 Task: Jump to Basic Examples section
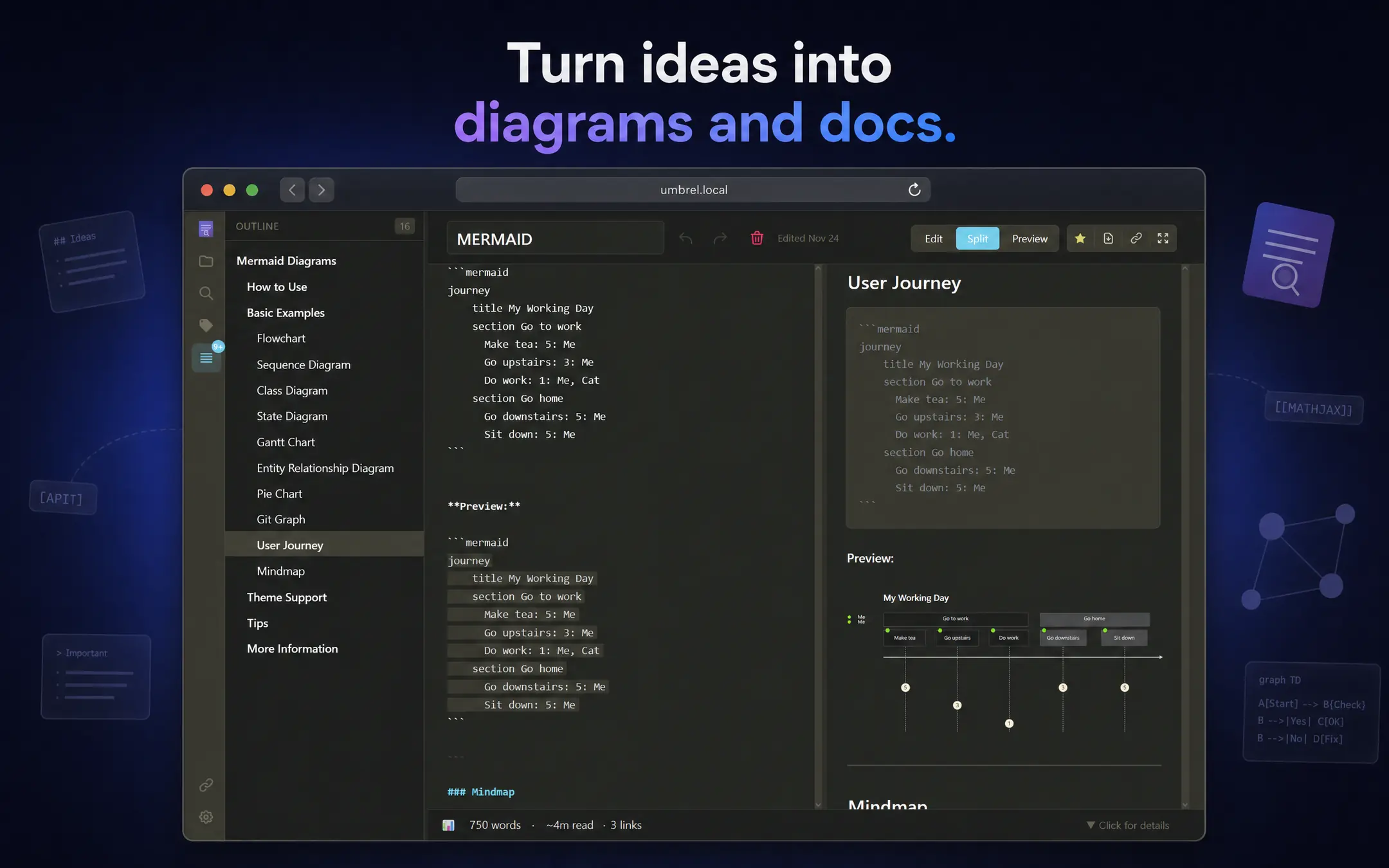click(324, 312)
